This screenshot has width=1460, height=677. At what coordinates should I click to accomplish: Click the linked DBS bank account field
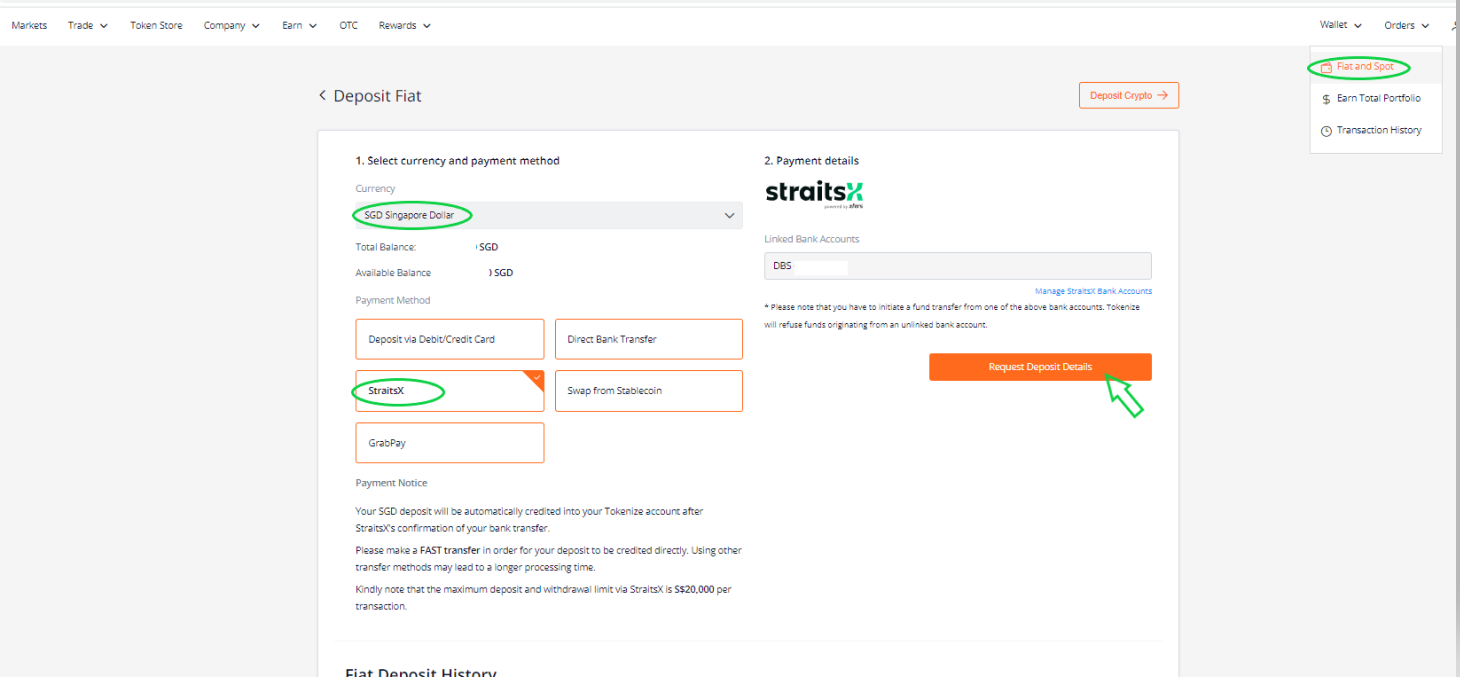[958, 266]
